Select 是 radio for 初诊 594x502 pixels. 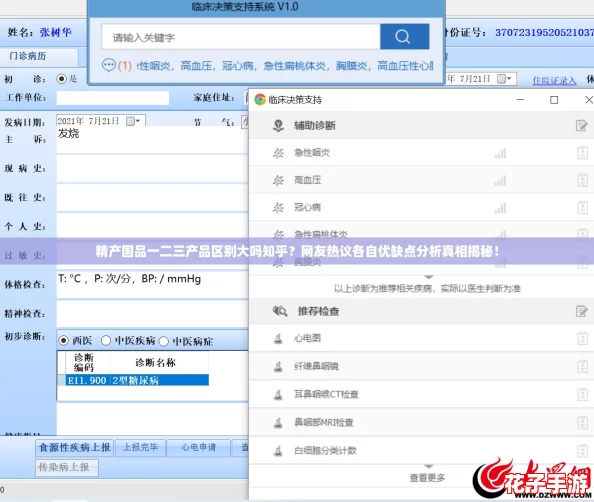[x=61, y=79]
